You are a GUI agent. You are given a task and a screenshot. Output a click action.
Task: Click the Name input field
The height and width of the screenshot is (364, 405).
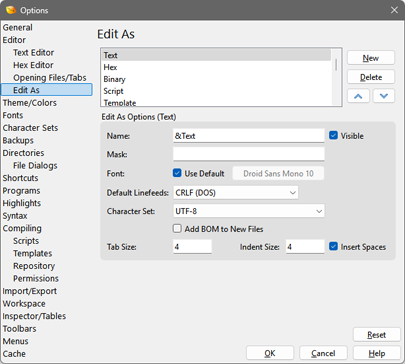click(x=249, y=136)
